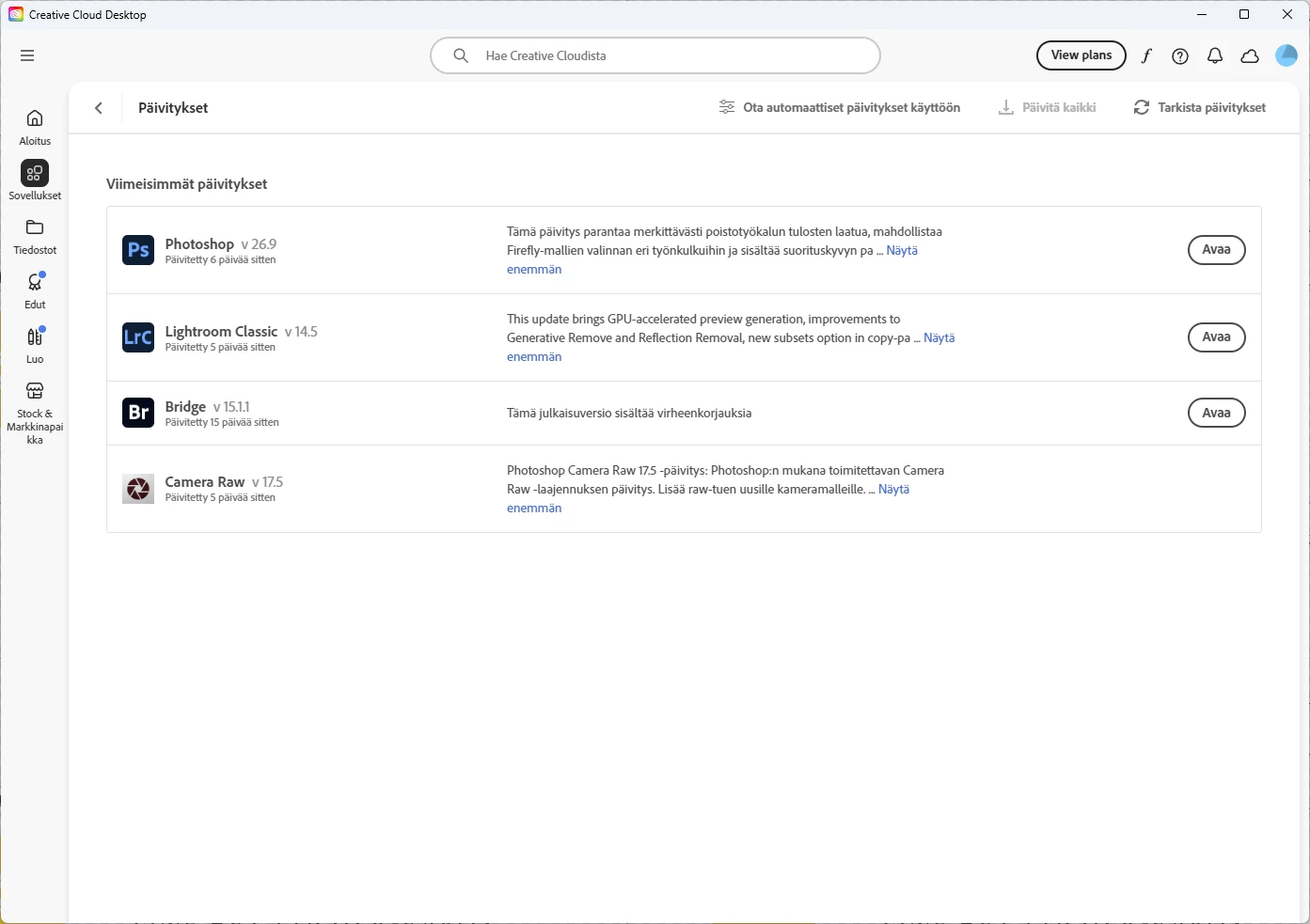Open Tiedostot files section
This screenshot has width=1310, height=924.
pos(35,237)
